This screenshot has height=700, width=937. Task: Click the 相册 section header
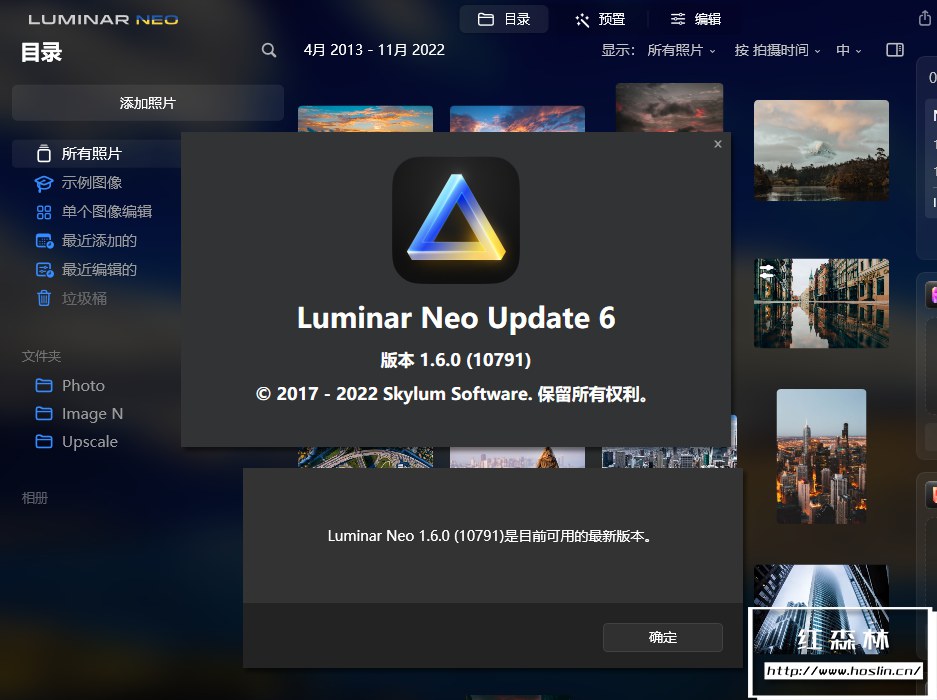[35, 498]
